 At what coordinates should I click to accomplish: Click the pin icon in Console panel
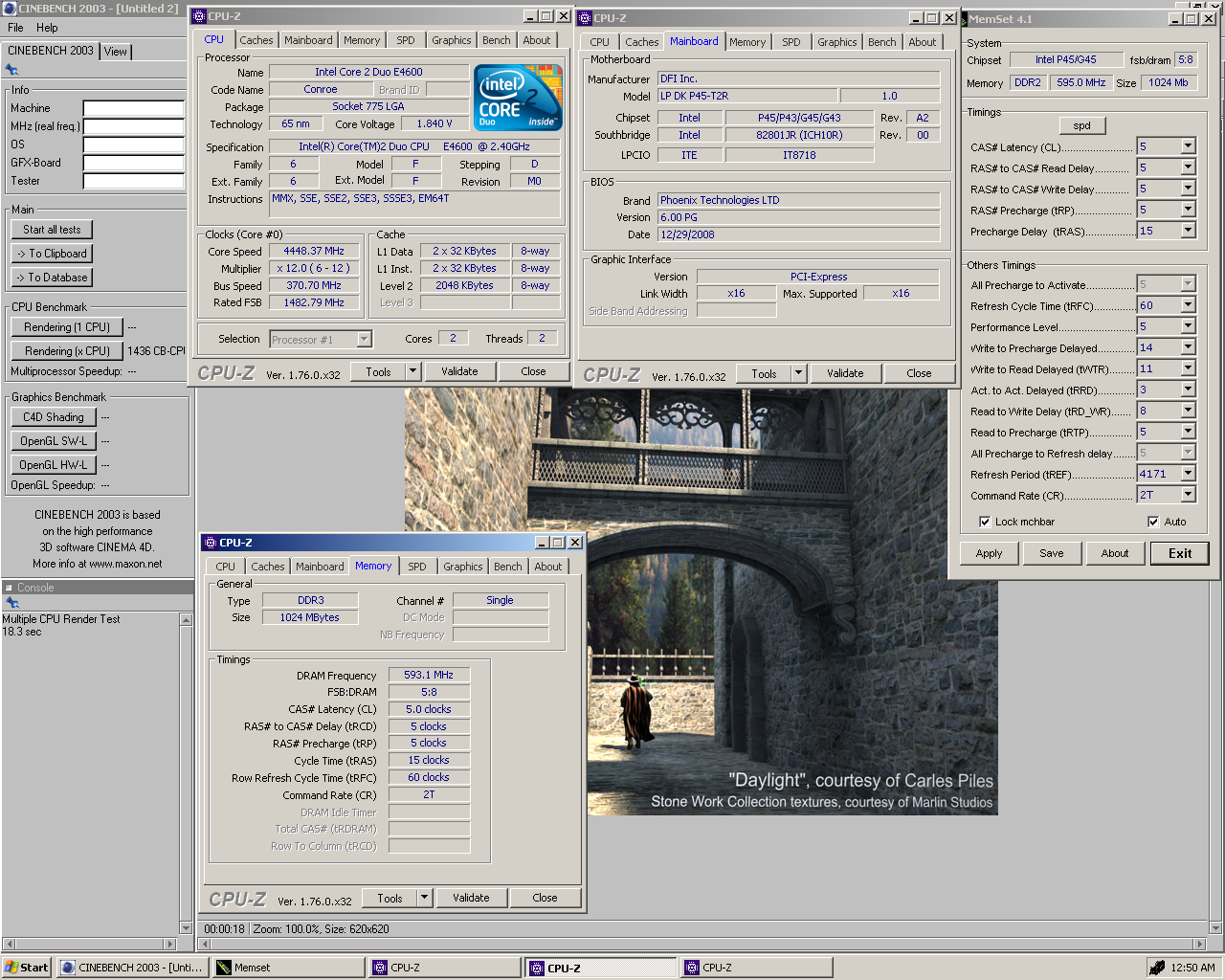click(11, 603)
